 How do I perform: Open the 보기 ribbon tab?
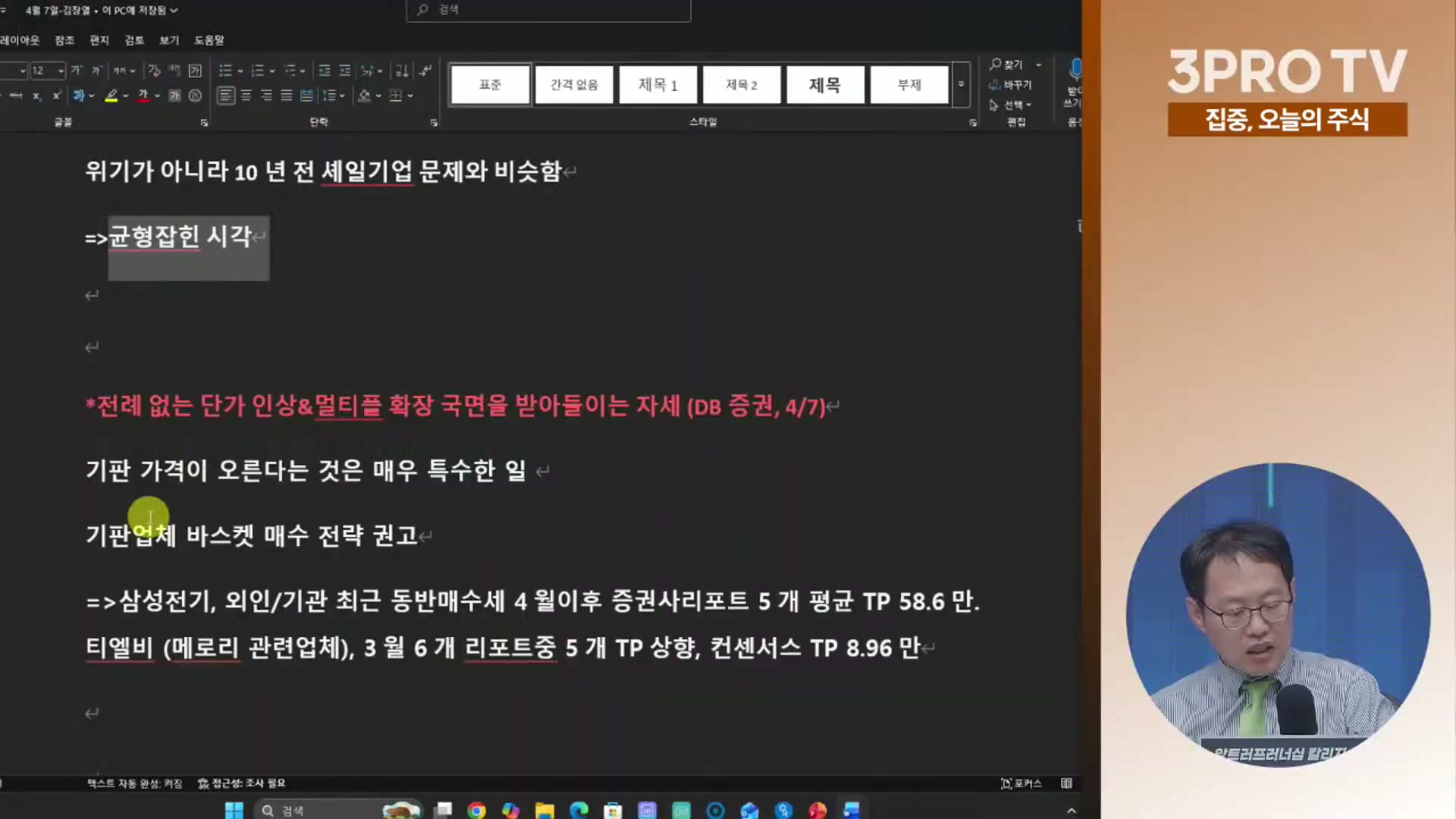pos(169,40)
